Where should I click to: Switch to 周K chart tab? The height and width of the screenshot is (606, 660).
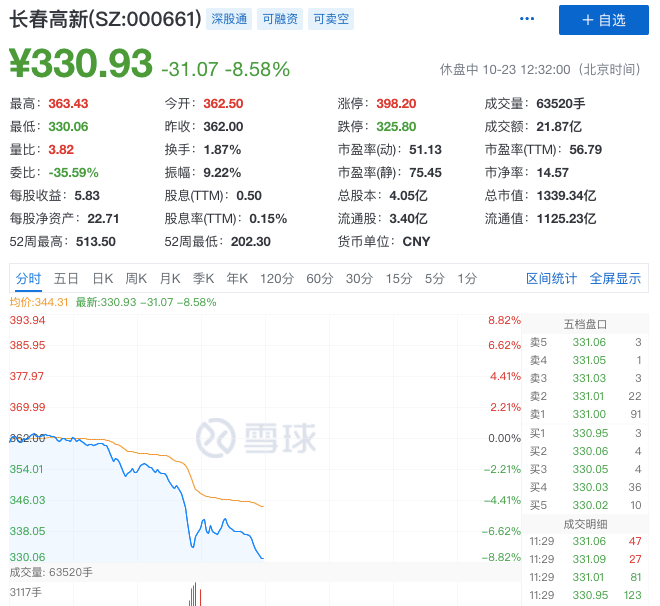click(x=136, y=279)
